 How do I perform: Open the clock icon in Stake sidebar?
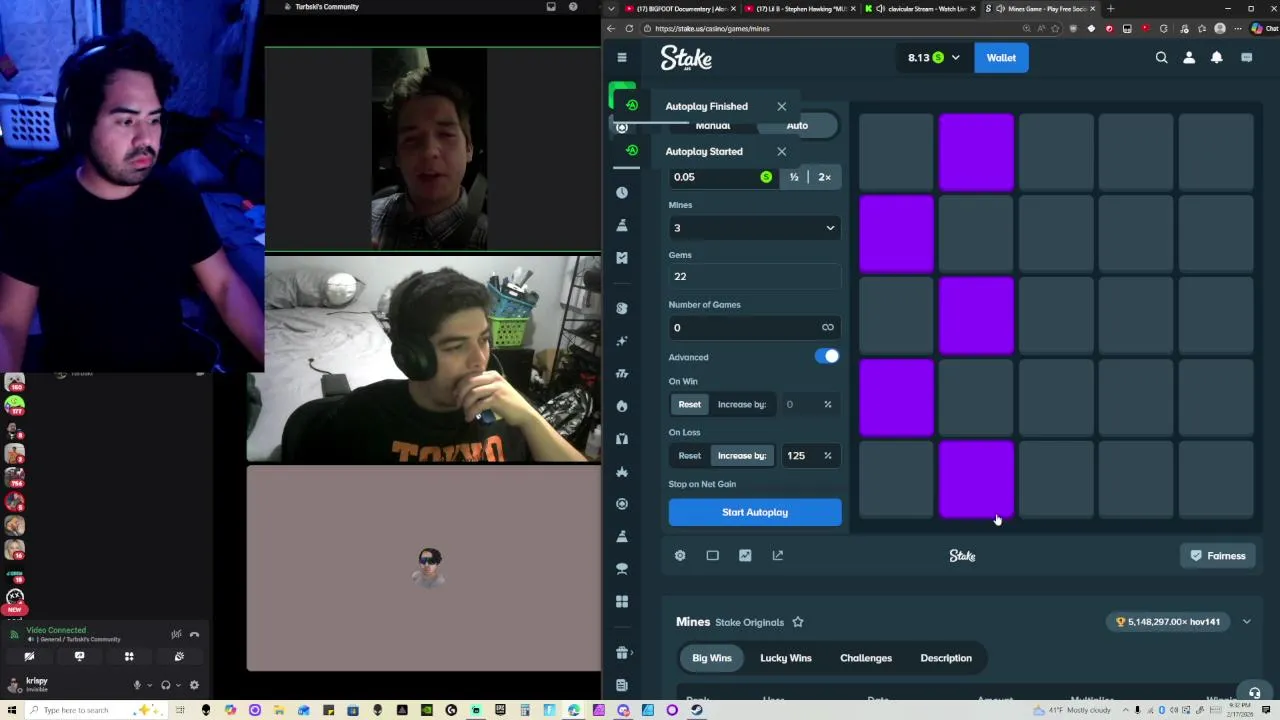622,192
